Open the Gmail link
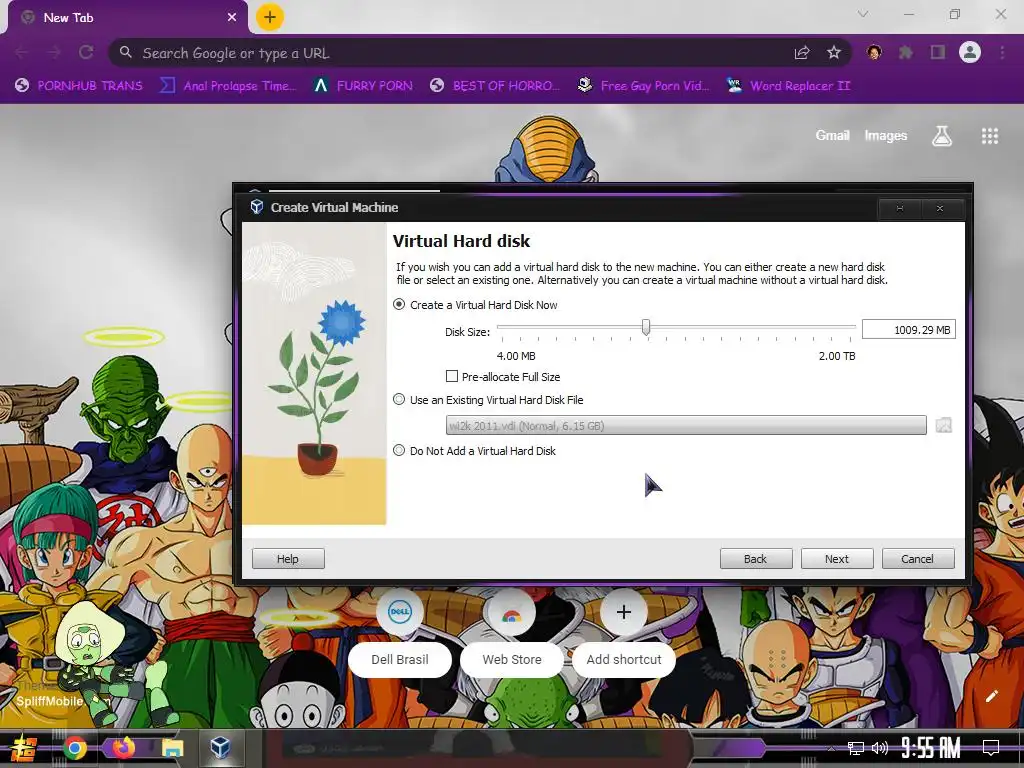Image resolution: width=1024 pixels, height=768 pixels. [x=832, y=135]
